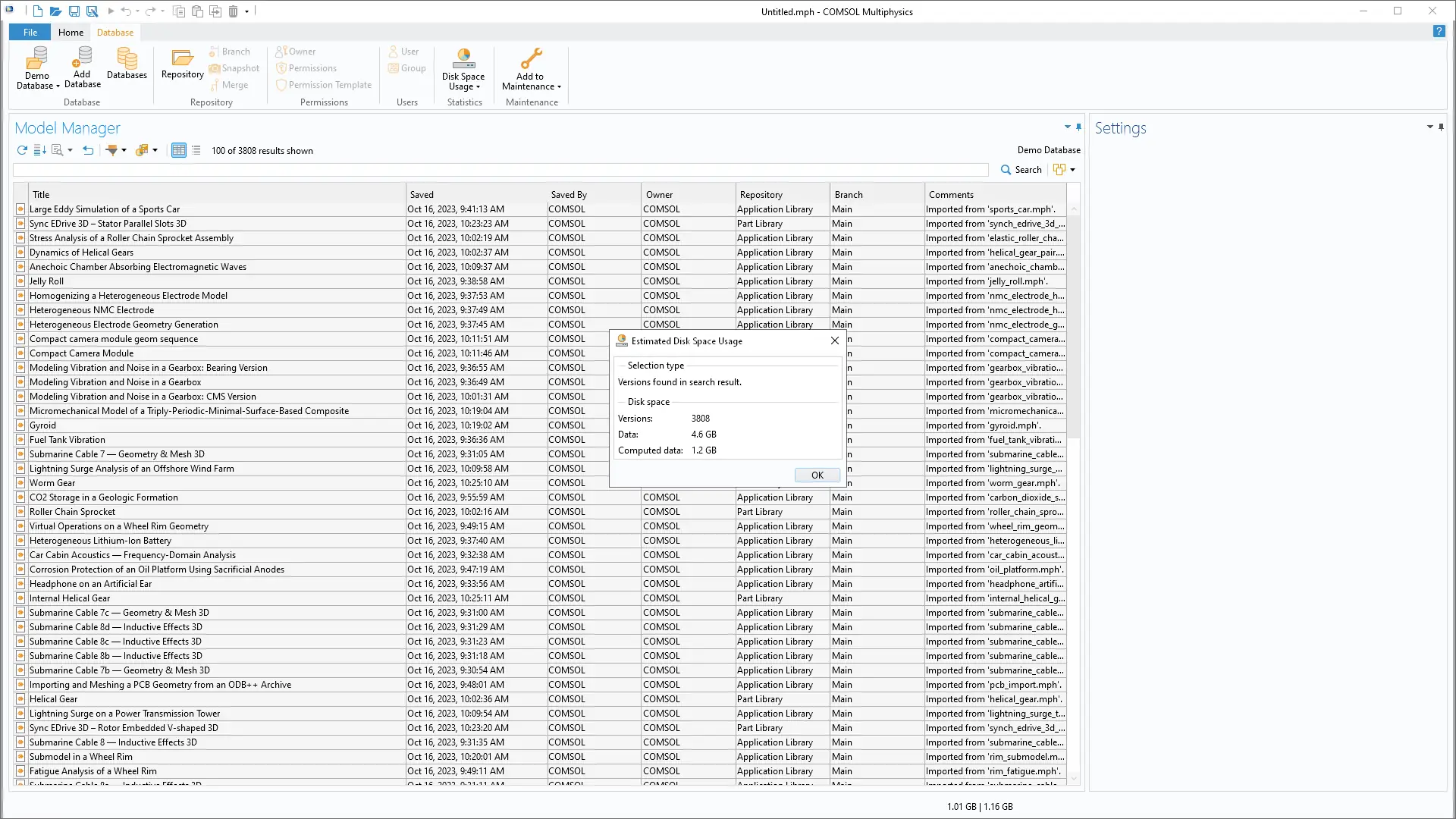Open the filter funnel dropdown arrow

point(124,150)
